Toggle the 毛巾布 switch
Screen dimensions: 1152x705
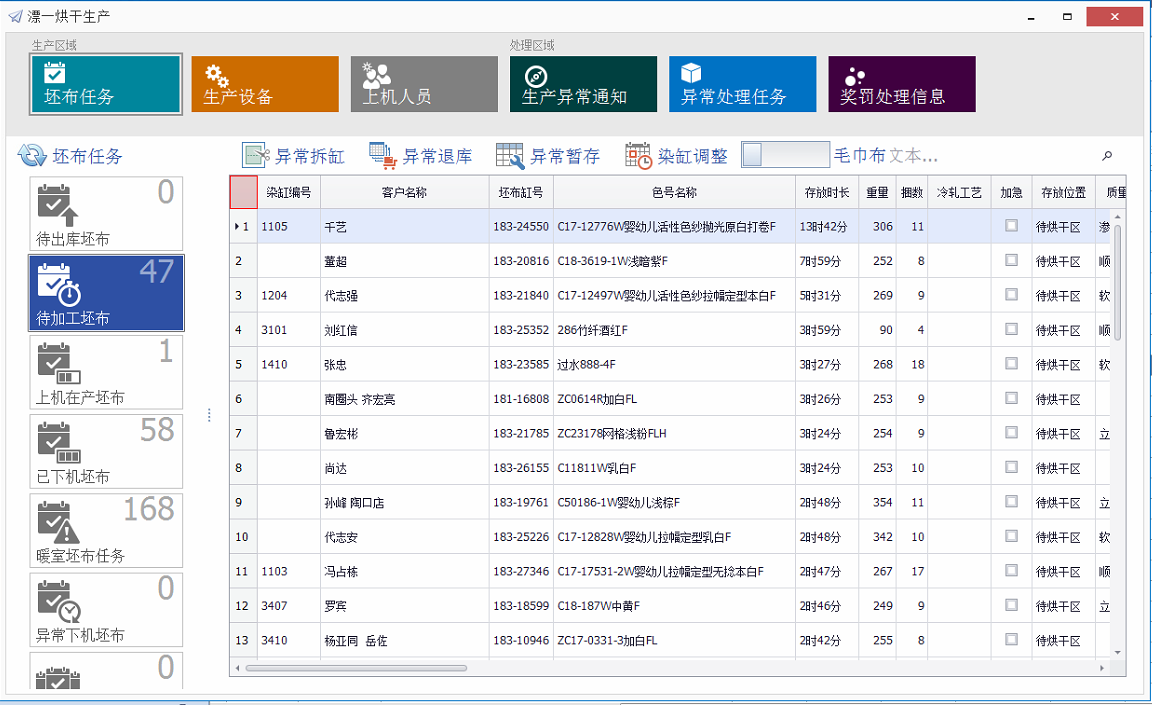(x=785, y=155)
